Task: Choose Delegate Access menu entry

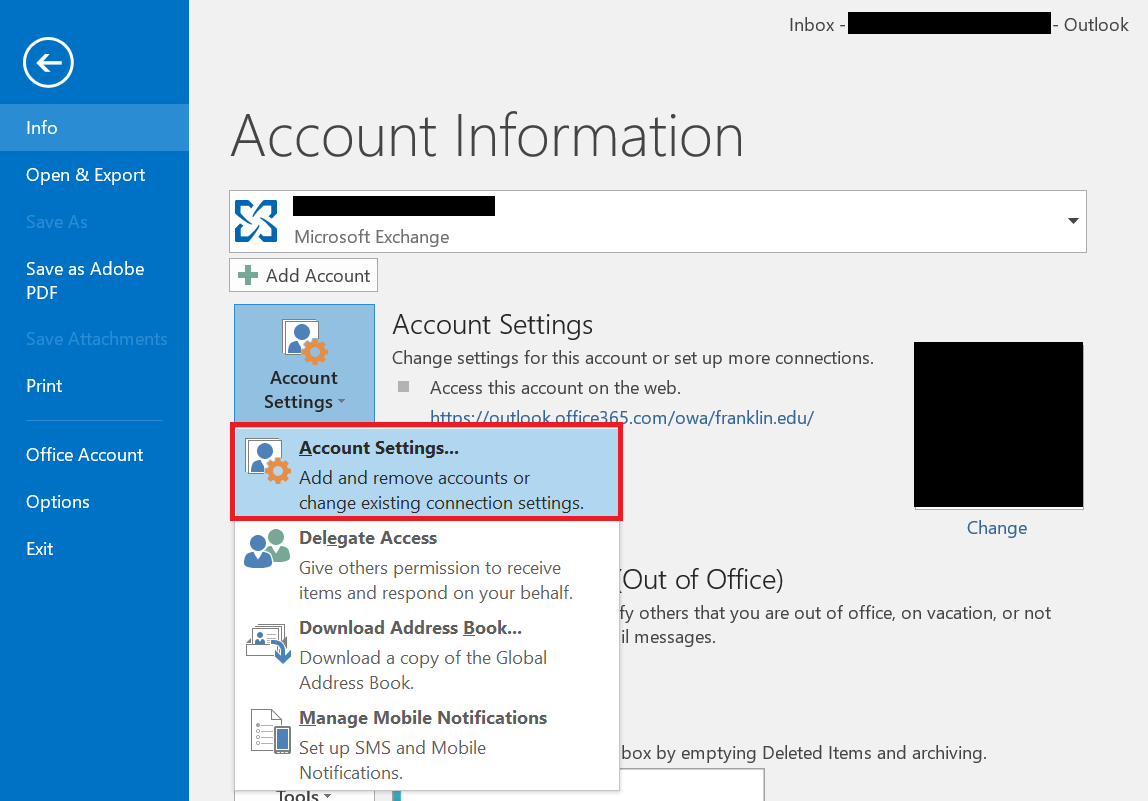Action: (426, 565)
